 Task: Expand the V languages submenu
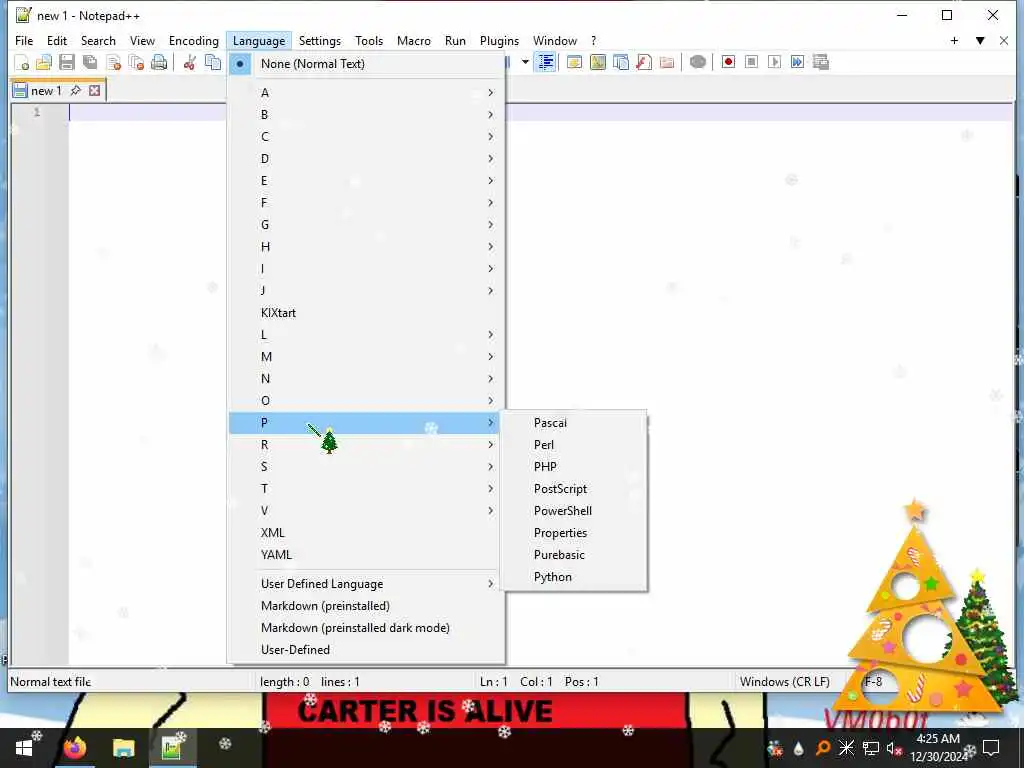[366, 511]
